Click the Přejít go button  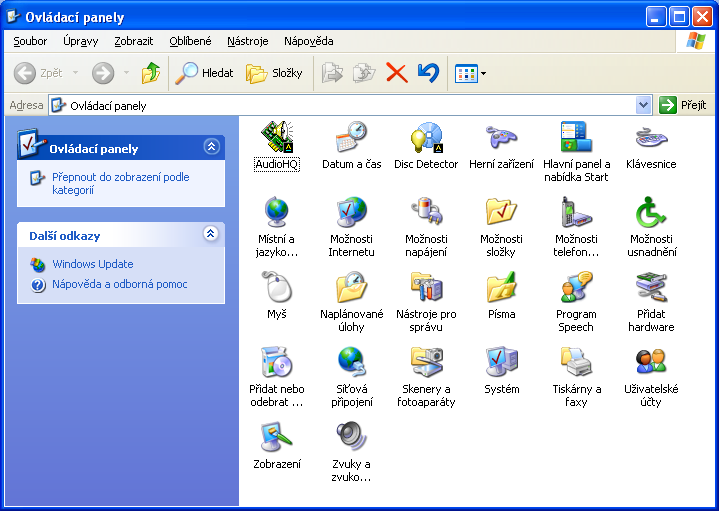(x=683, y=106)
